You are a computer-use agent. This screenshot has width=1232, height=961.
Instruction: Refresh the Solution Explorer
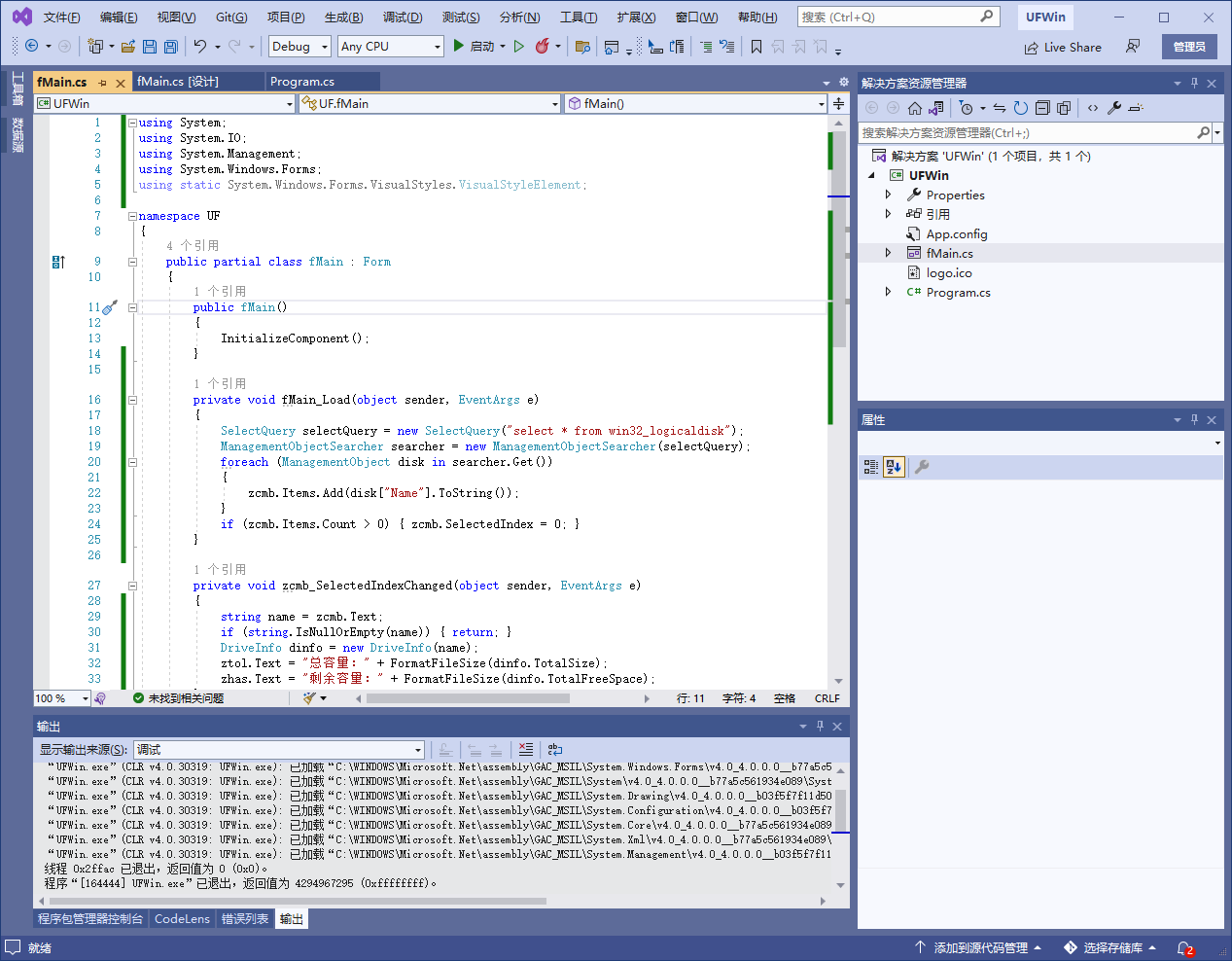(x=1020, y=108)
